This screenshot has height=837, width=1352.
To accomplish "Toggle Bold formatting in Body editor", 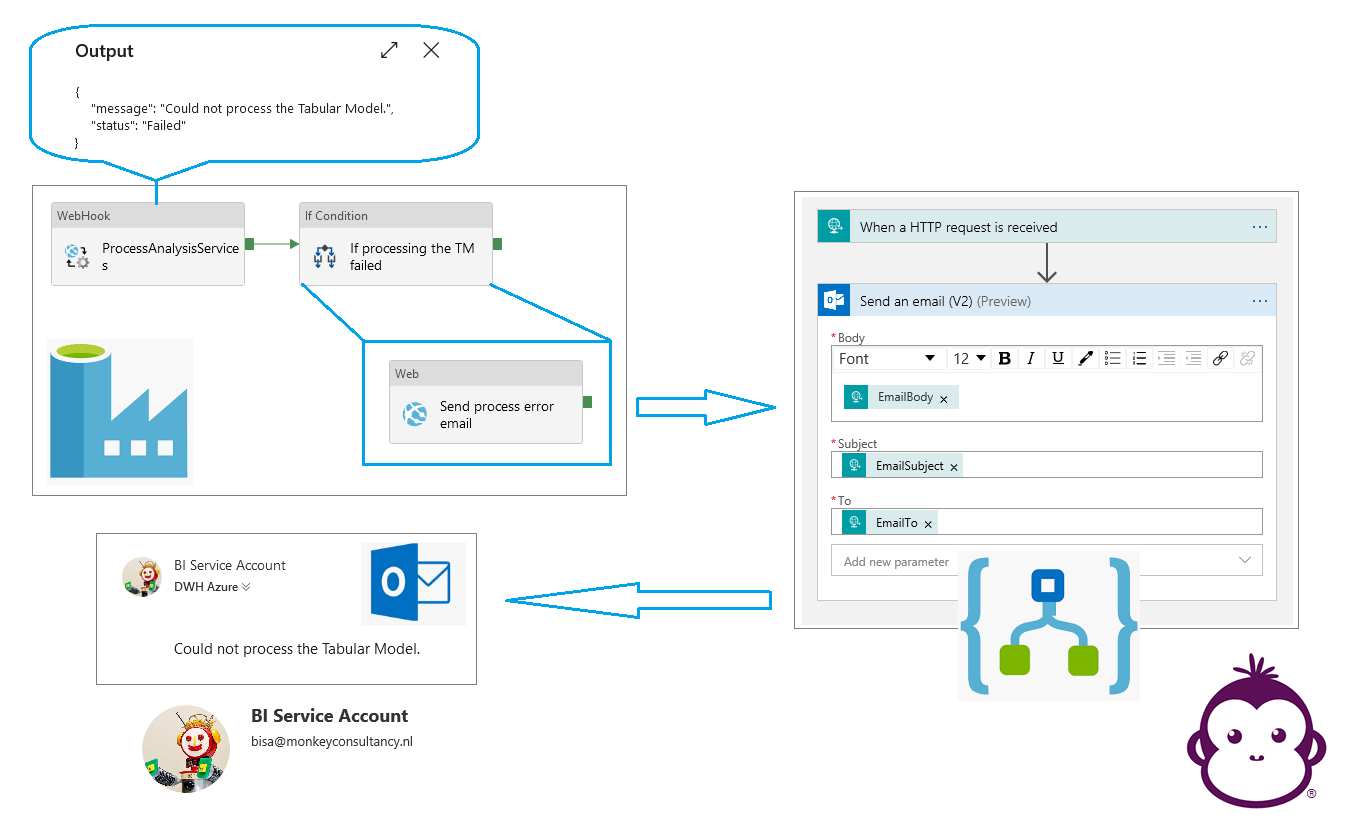I will 1005,358.
